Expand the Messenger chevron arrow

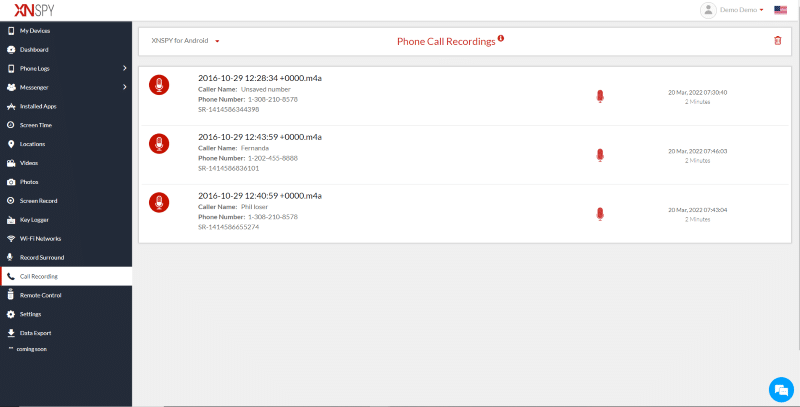124,87
